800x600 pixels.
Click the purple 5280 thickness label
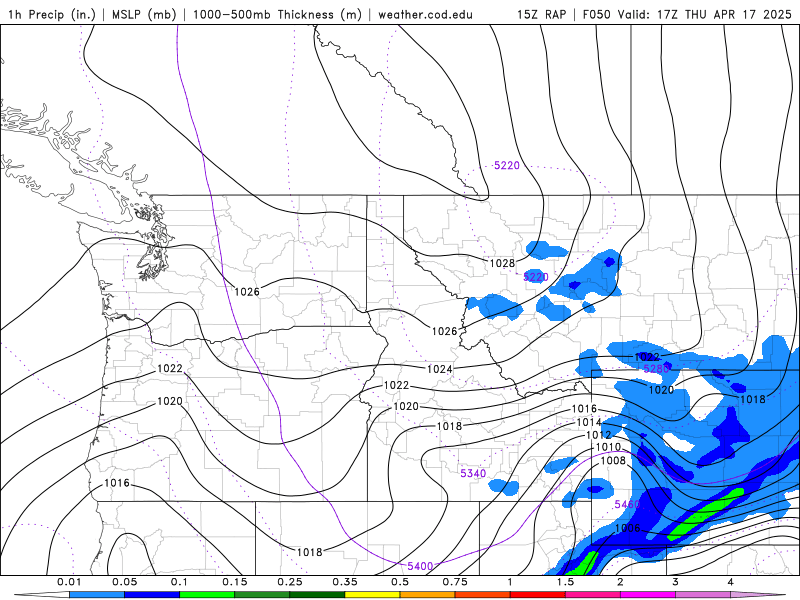(x=656, y=368)
